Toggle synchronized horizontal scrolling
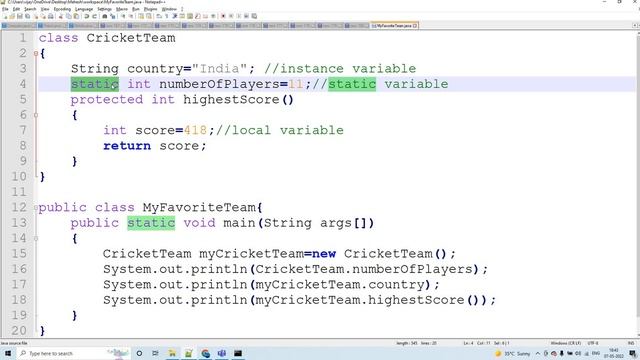 149,16
